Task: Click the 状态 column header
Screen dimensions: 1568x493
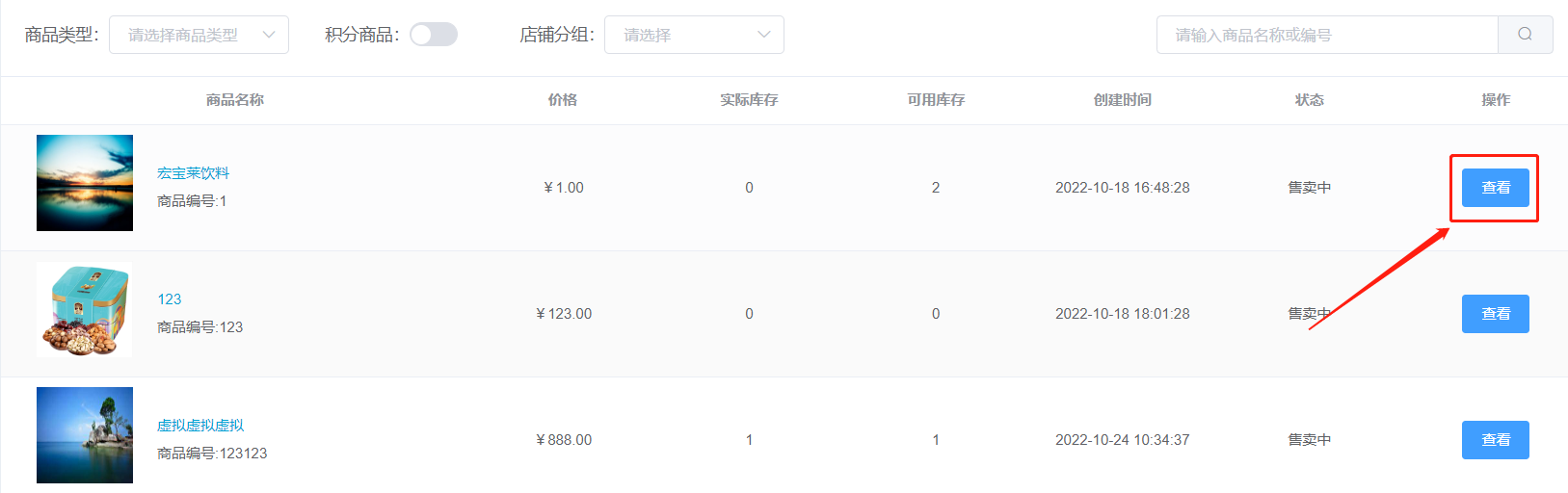Action: click(1310, 100)
